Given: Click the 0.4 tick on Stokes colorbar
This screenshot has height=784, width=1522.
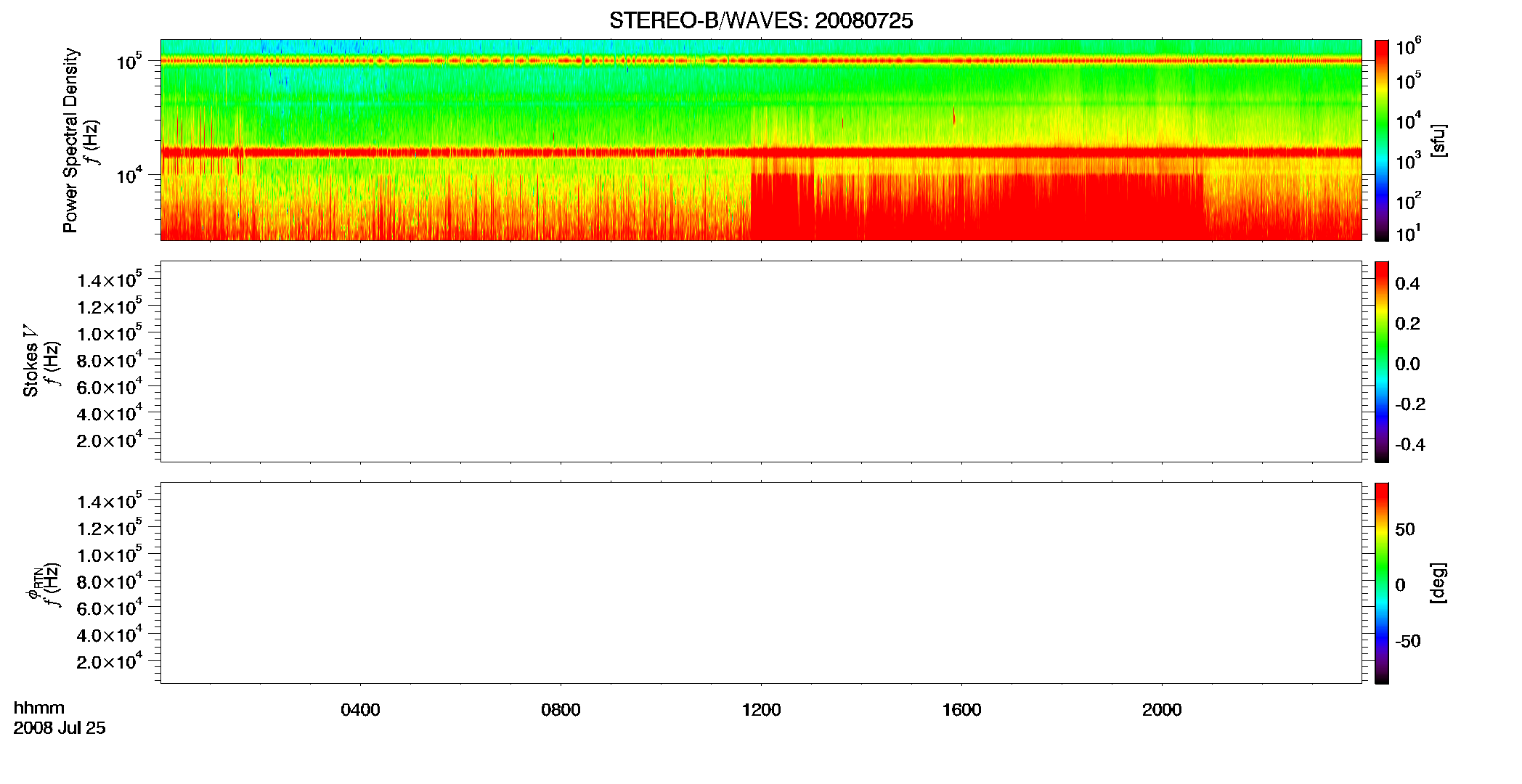Looking at the screenshot, I should point(1407,284).
